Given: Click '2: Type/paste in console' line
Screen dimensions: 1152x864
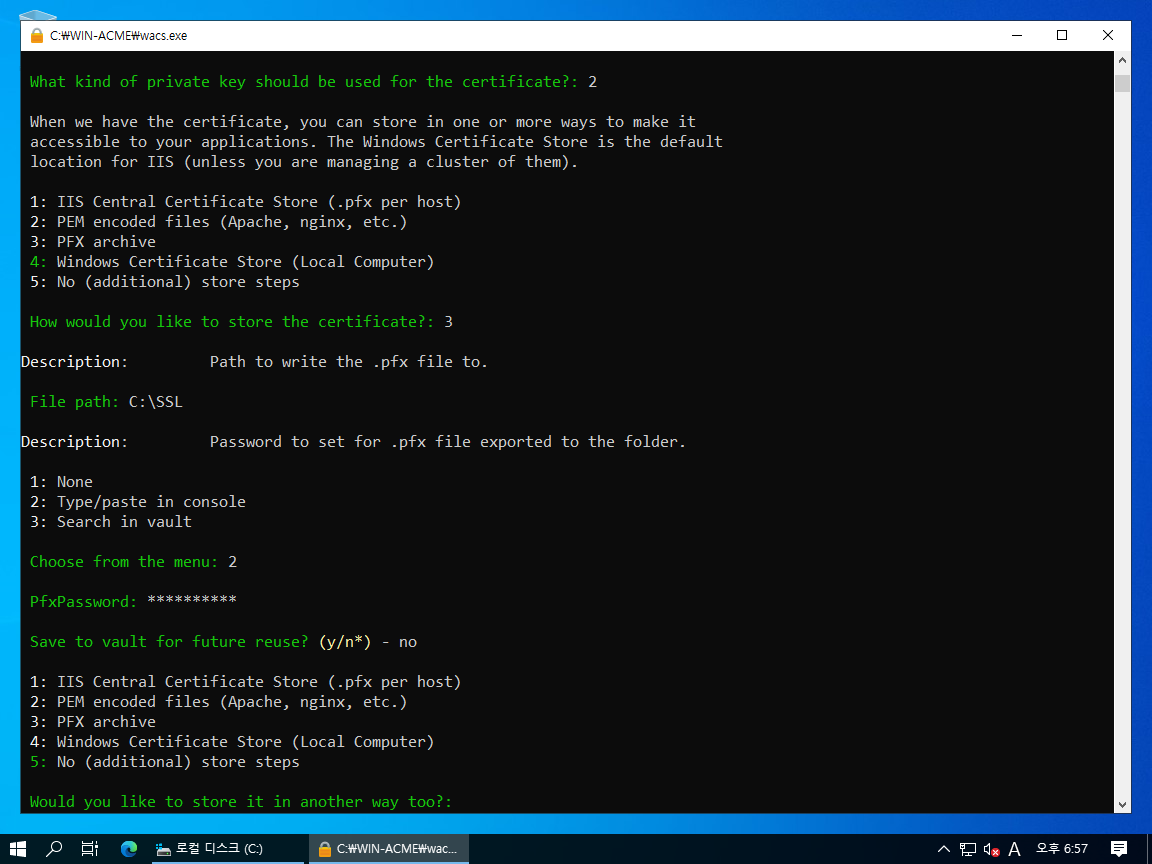Looking at the screenshot, I should 138,502.
